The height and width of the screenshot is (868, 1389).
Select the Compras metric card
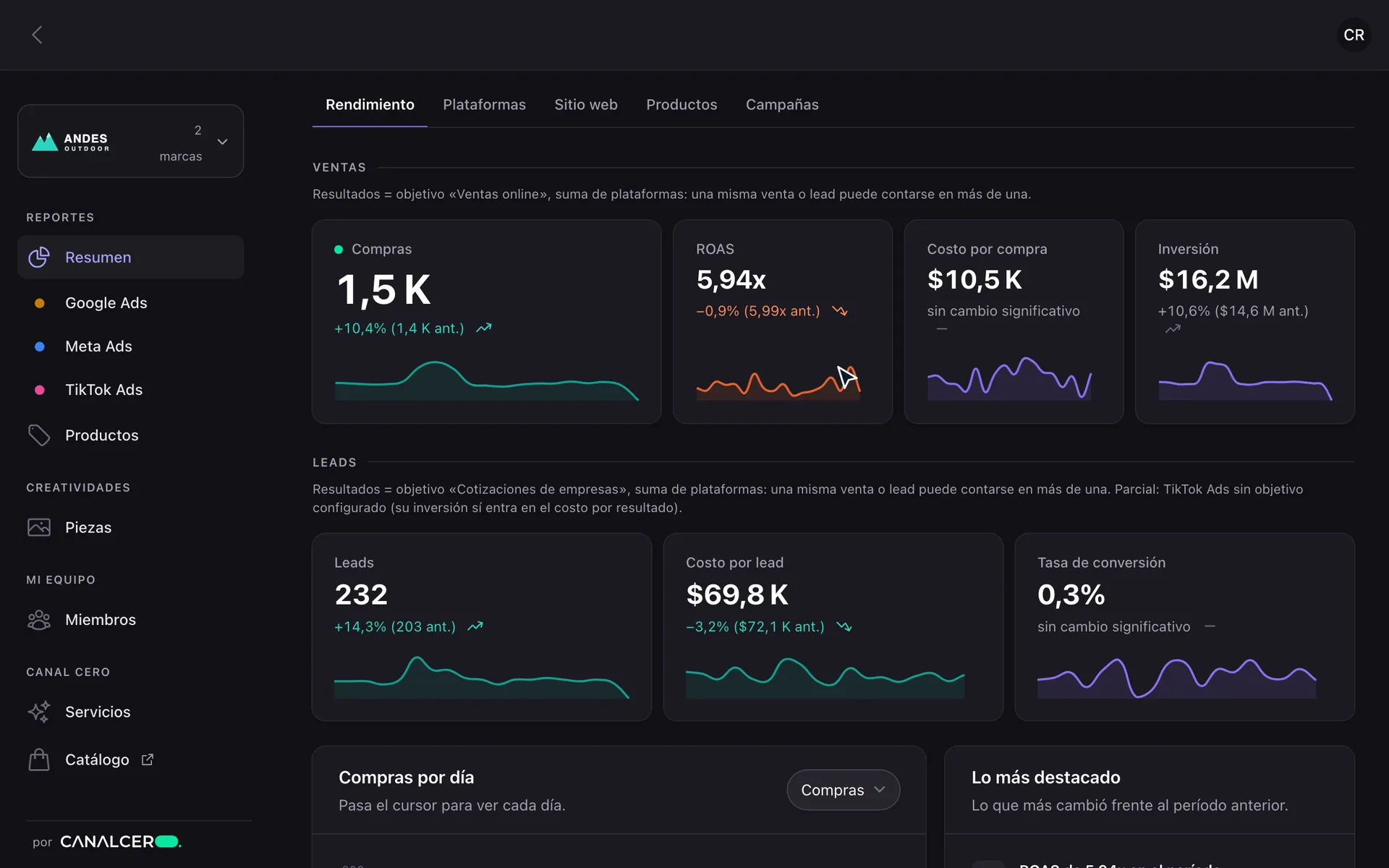[486, 322]
